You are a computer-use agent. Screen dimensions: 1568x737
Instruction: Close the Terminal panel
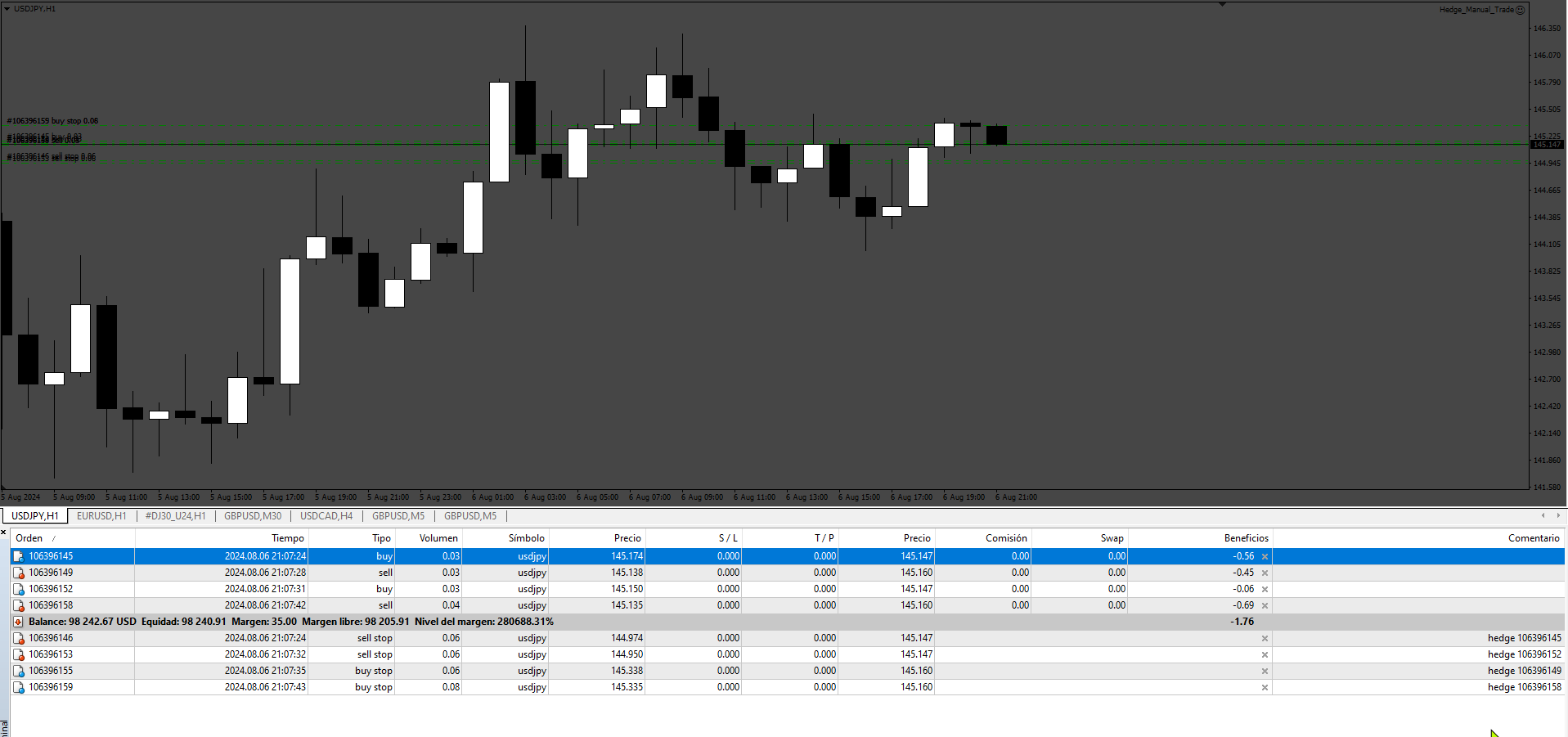pos(4,533)
